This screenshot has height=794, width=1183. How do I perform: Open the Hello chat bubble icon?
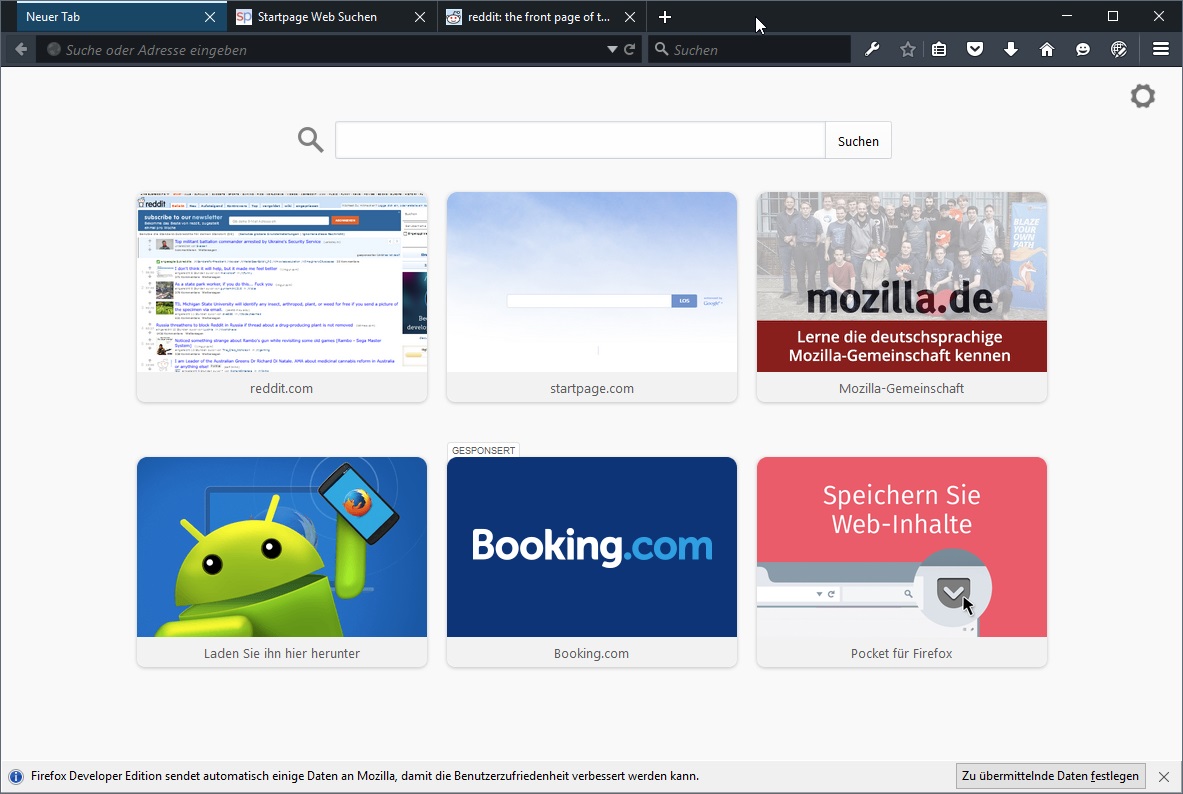click(x=1083, y=50)
